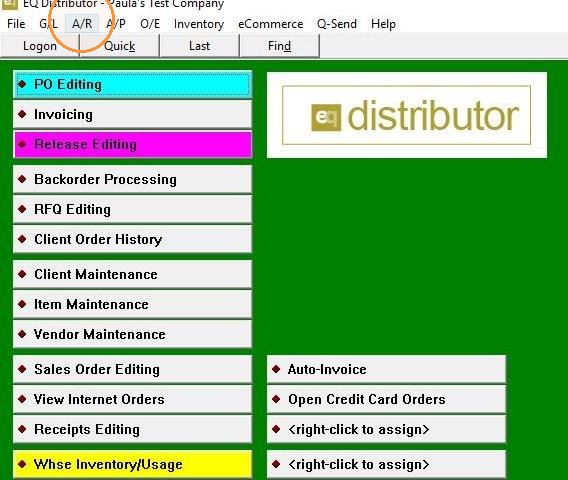Click the EQ Distributor title bar icon
Viewport: 568px width, 480px height.
pyautogui.click(x=9, y=4)
